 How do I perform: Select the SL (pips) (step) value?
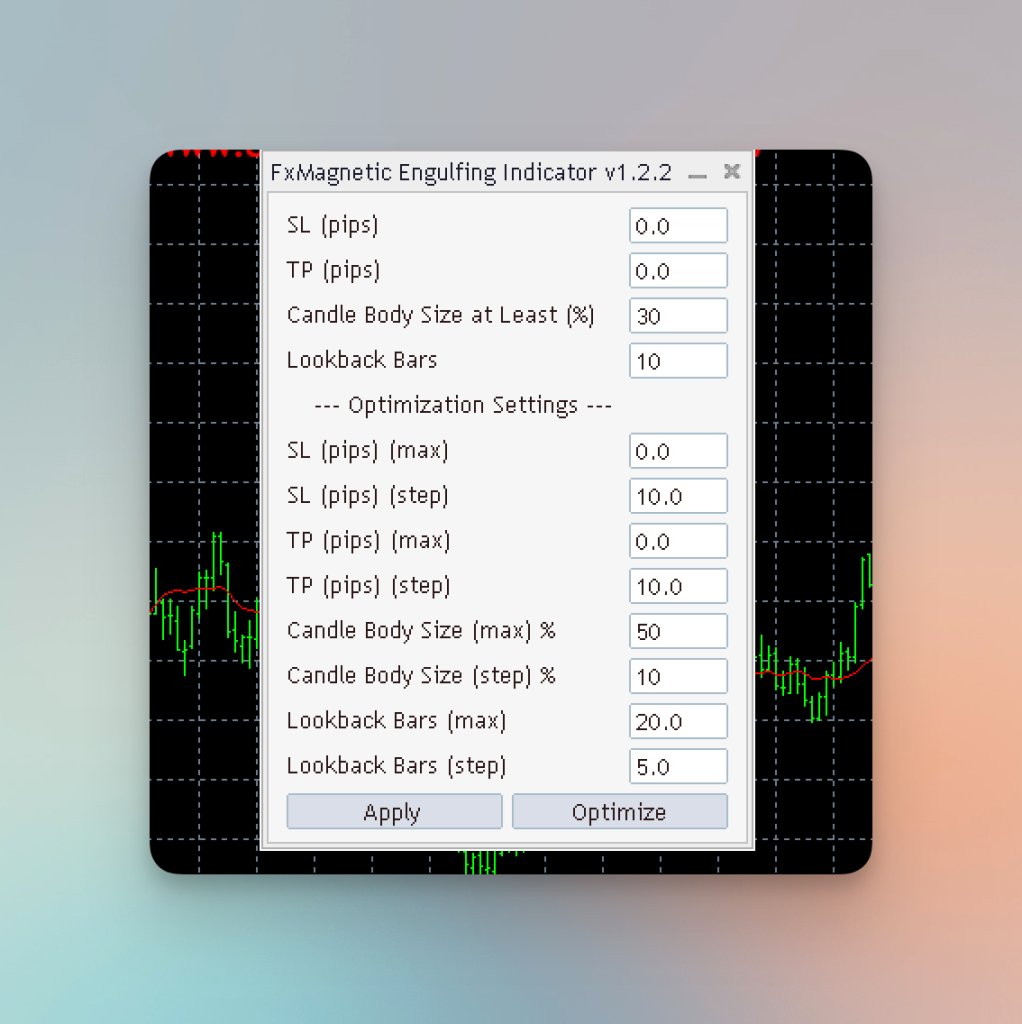[678, 496]
